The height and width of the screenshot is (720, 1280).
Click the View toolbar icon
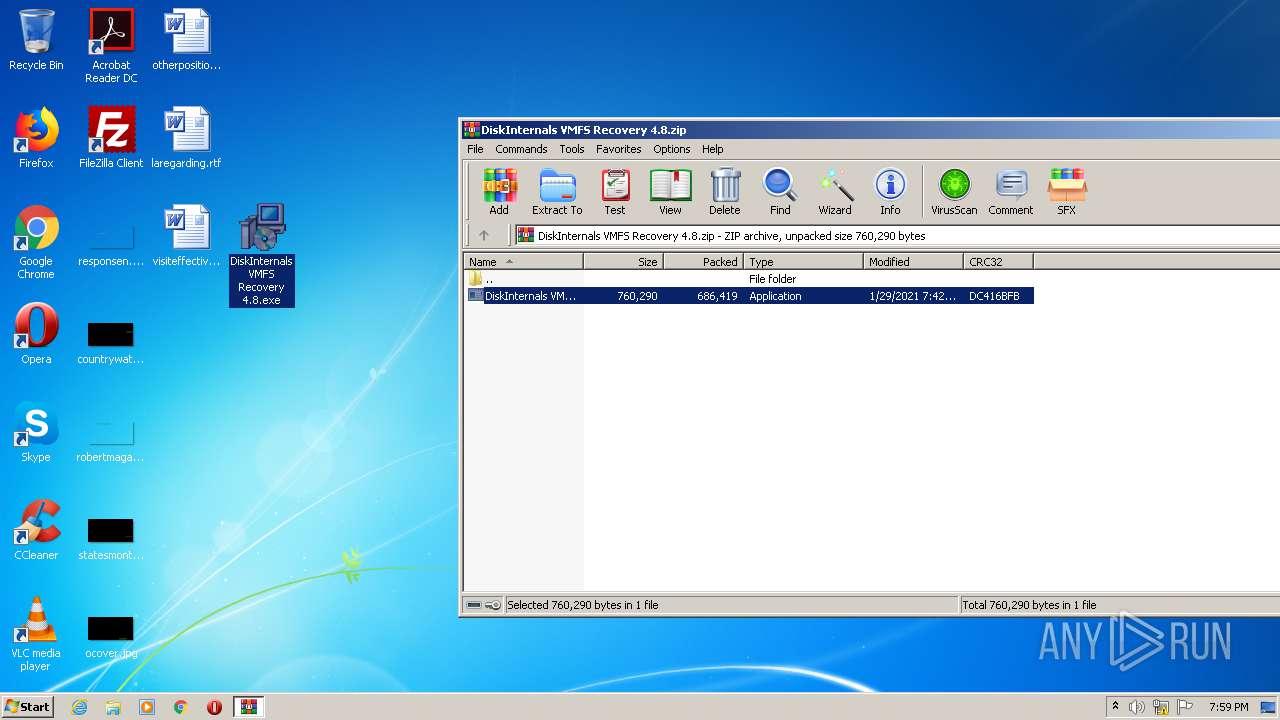click(670, 191)
